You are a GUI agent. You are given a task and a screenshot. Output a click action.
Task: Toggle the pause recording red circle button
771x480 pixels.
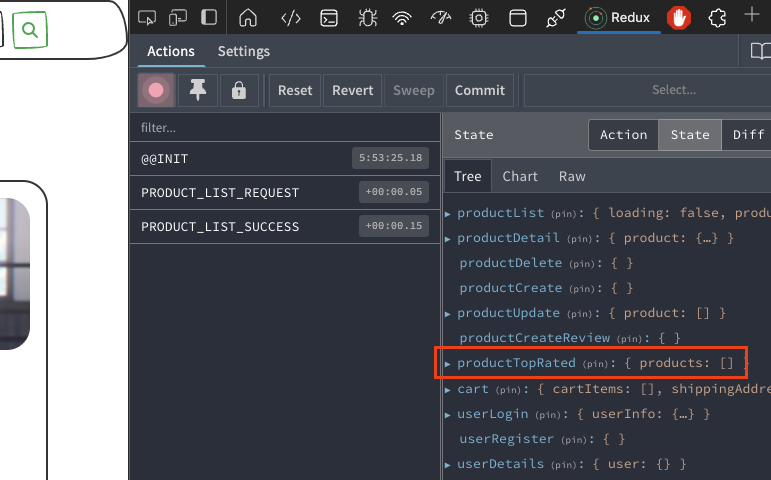156,90
